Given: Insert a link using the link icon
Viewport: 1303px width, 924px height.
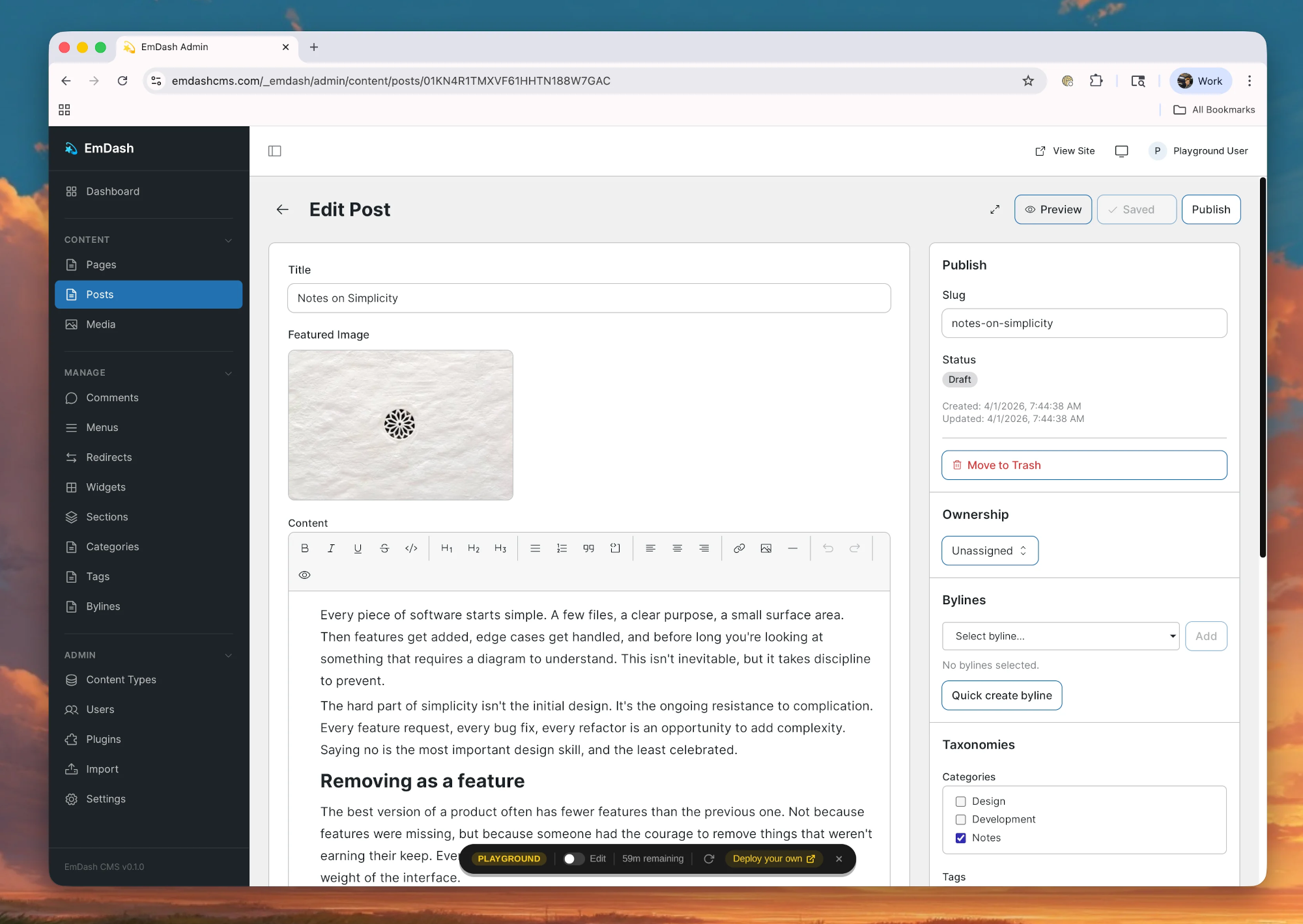Looking at the screenshot, I should (739, 548).
